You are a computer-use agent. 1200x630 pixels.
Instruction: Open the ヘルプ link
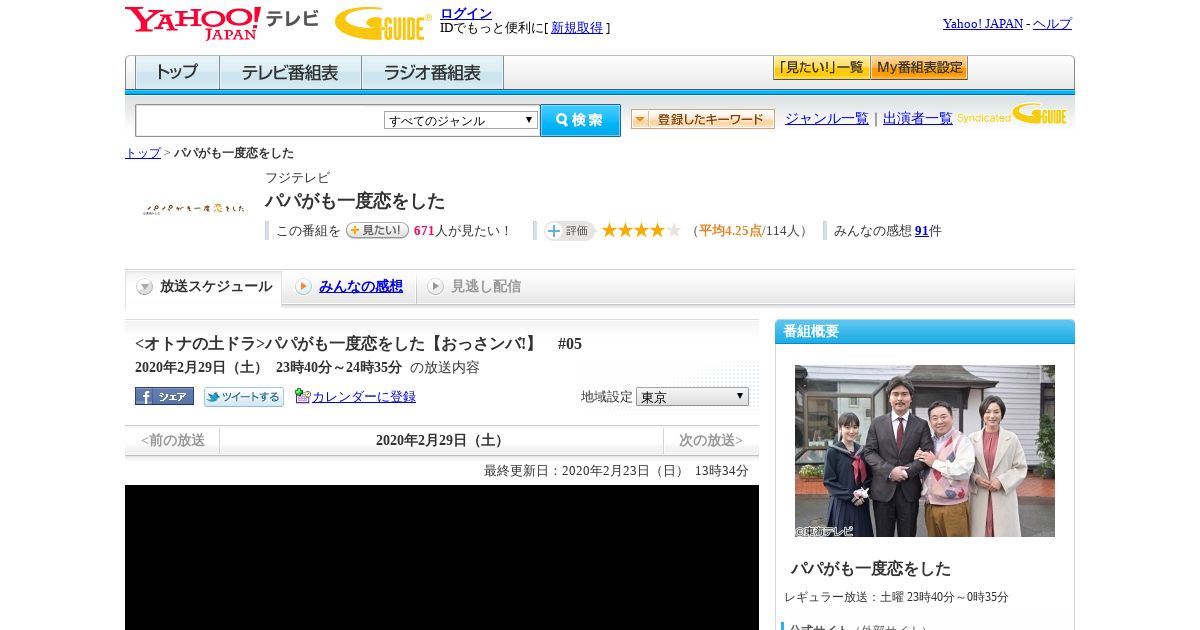pyautogui.click(x=1052, y=23)
